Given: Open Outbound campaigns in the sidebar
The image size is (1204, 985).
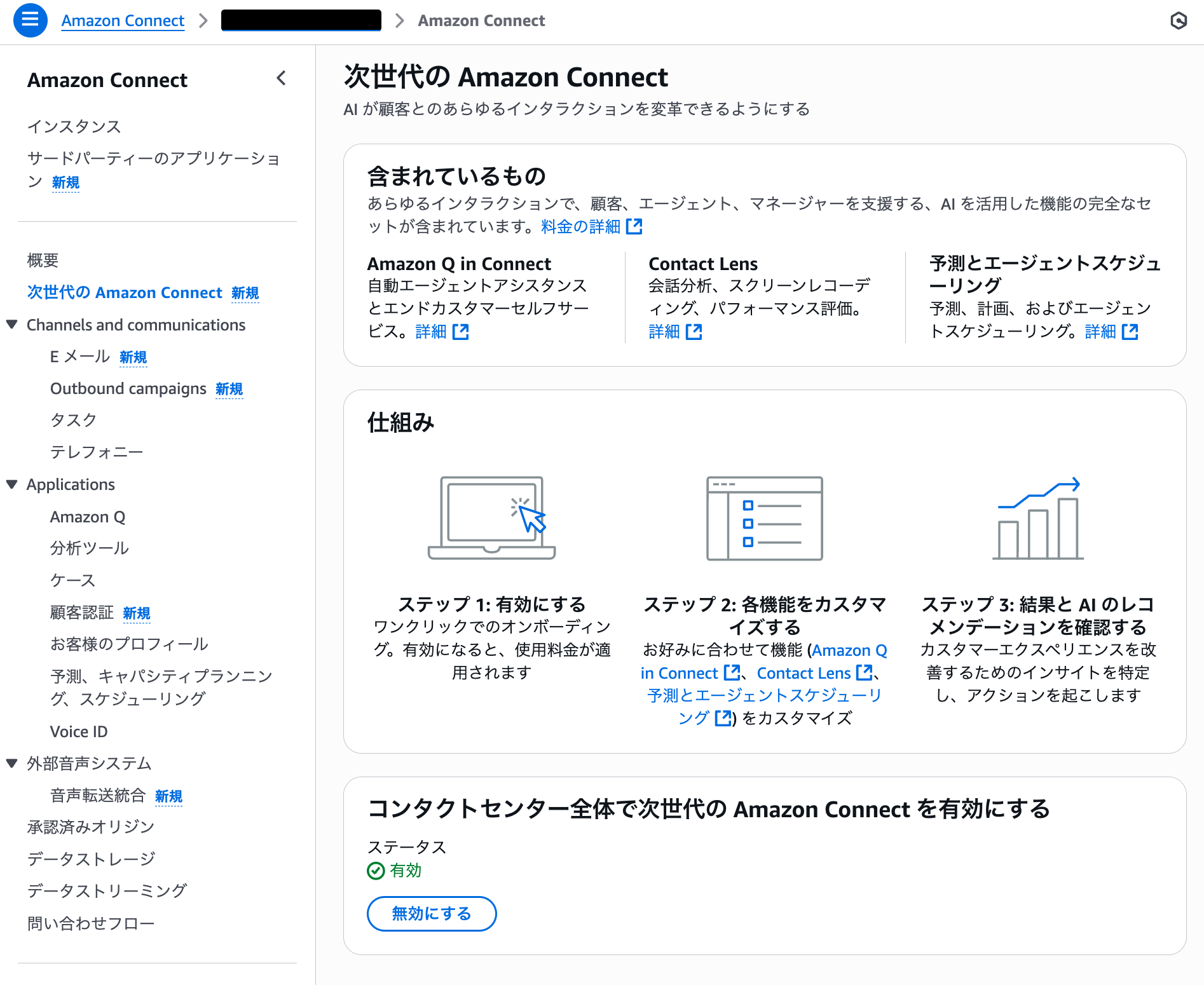Looking at the screenshot, I should tap(128, 388).
